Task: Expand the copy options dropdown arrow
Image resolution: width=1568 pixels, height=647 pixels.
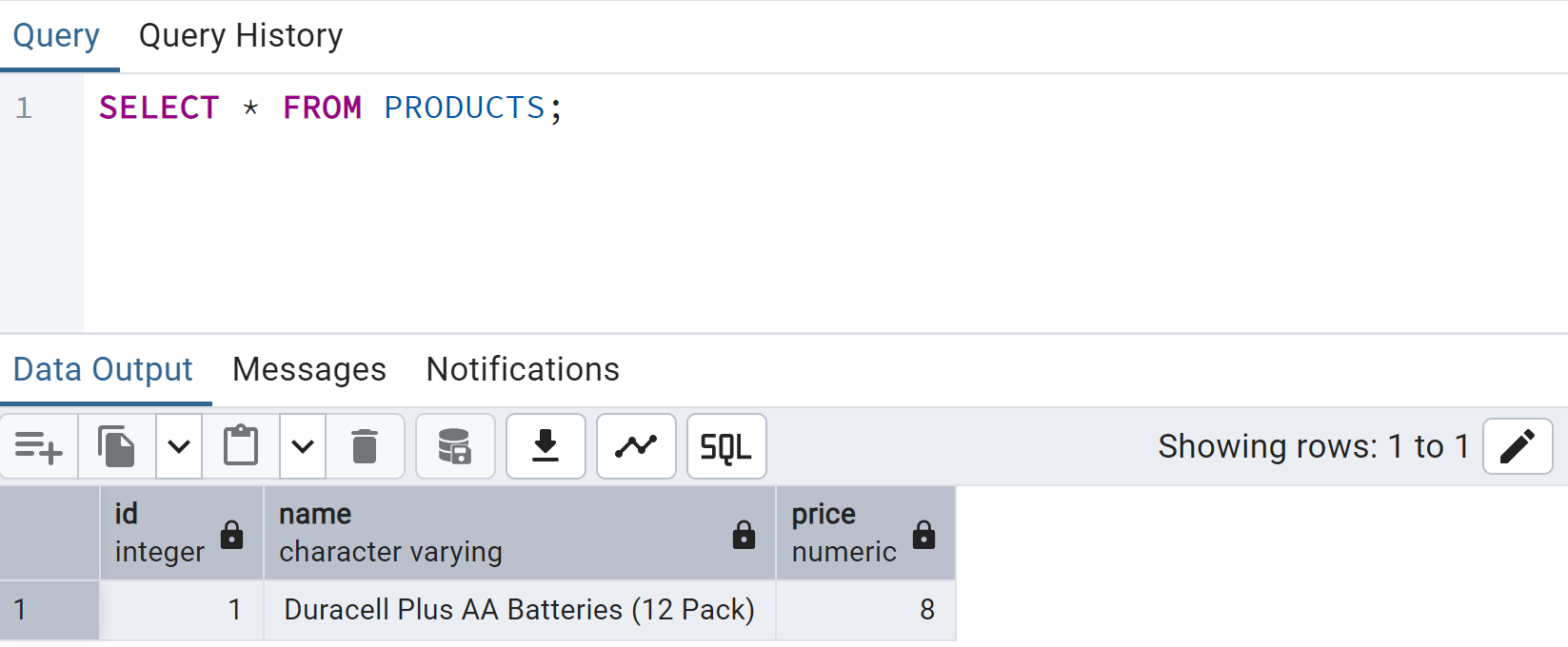Action: point(179,446)
